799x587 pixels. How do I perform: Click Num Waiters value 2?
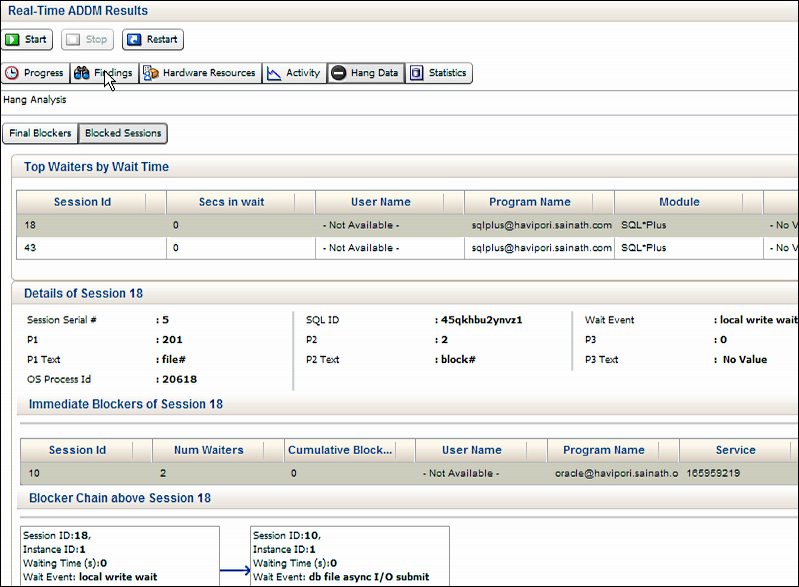tap(163, 473)
